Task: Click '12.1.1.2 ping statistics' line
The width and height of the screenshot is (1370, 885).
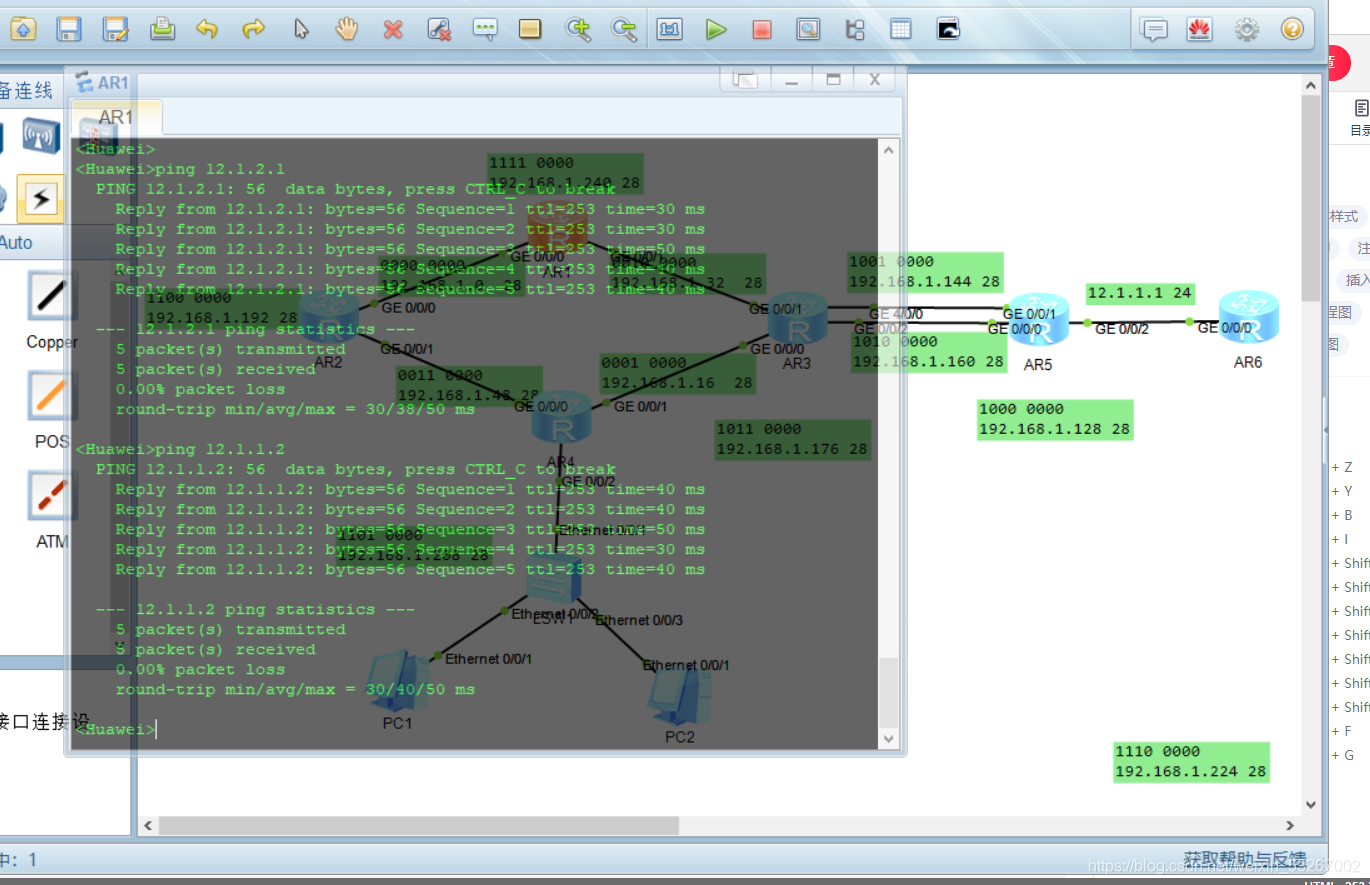Action: pos(255,610)
